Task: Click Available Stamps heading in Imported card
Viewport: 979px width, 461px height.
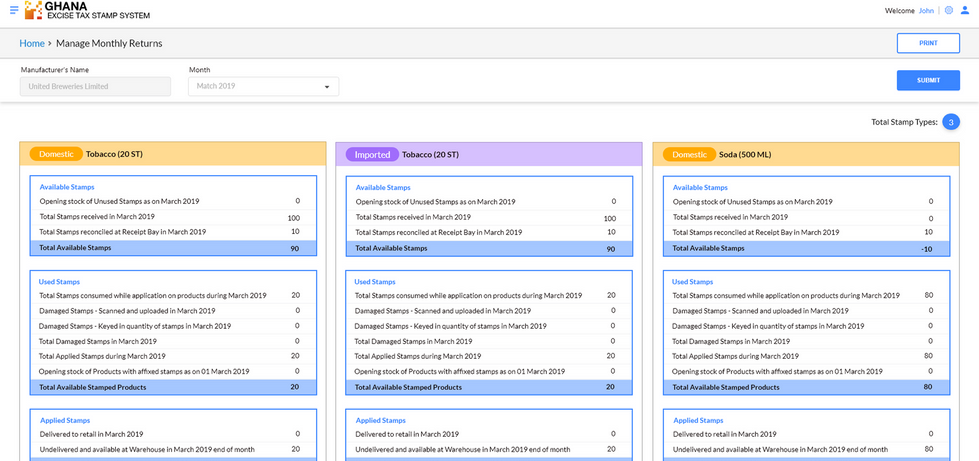Action: tap(383, 187)
